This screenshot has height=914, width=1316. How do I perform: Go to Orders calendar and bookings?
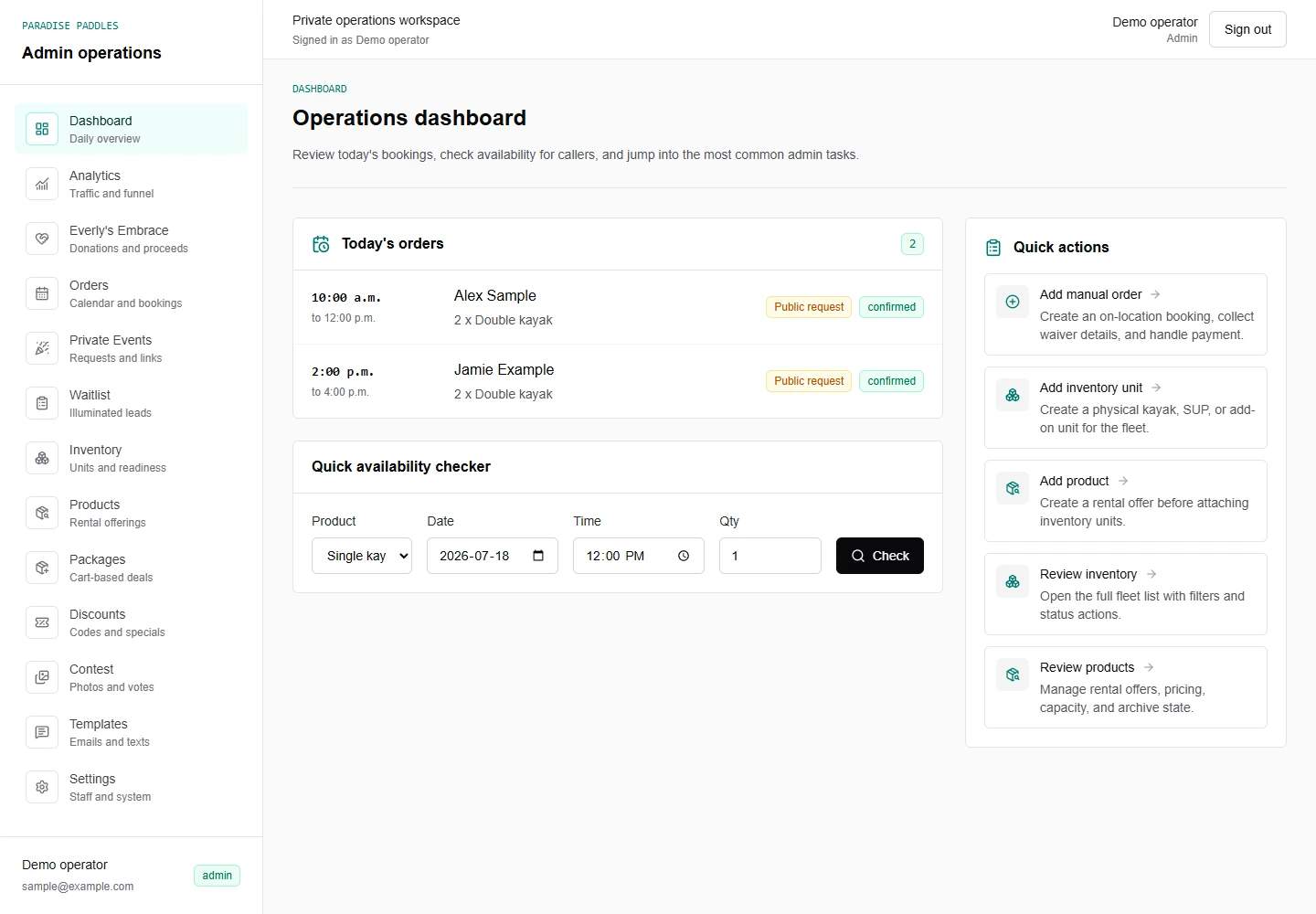pos(132,293)
